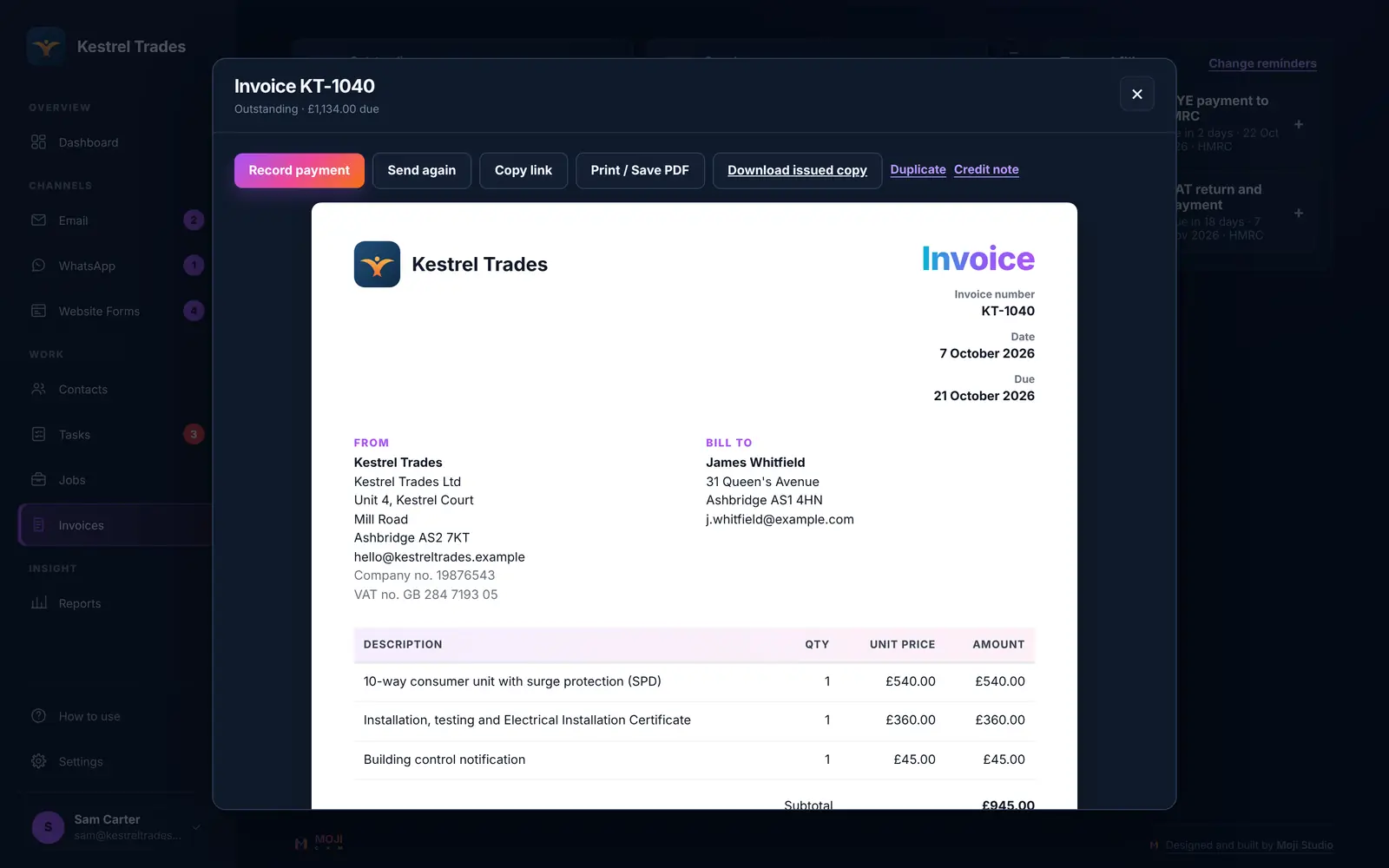Open Contacts icon in sidebar

[38, 389]
